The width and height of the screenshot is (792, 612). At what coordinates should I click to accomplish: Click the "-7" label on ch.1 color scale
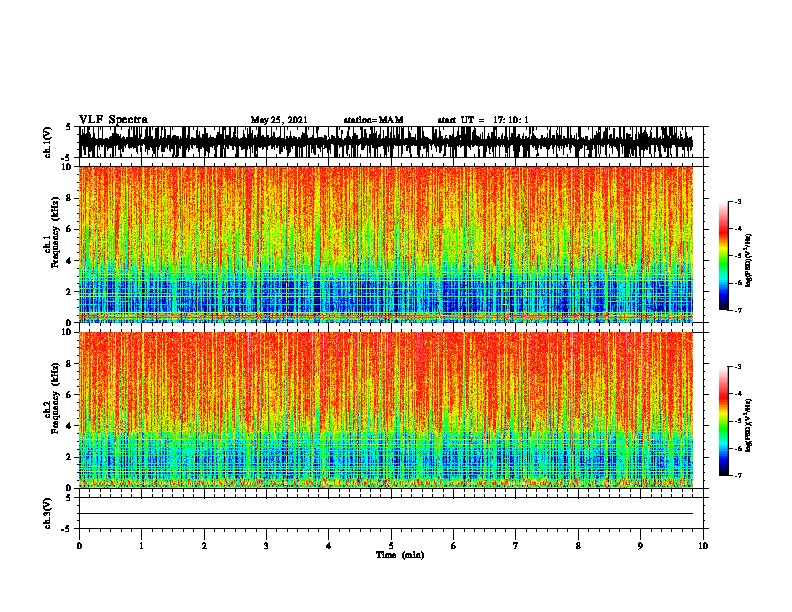pyautogui.click(x=737, y=310)
